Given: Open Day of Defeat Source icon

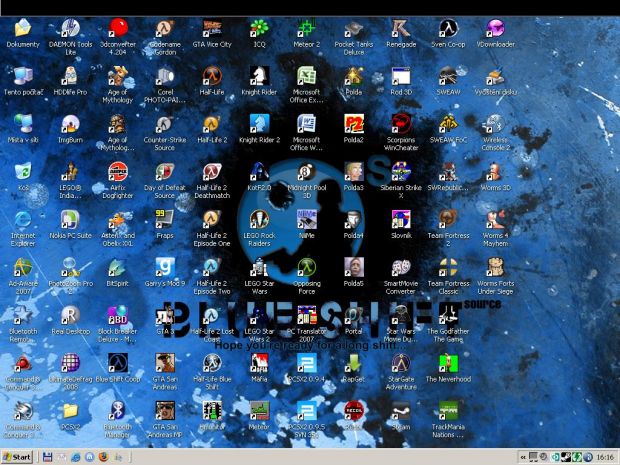Looking at the screenshot, I should point(165,172).
